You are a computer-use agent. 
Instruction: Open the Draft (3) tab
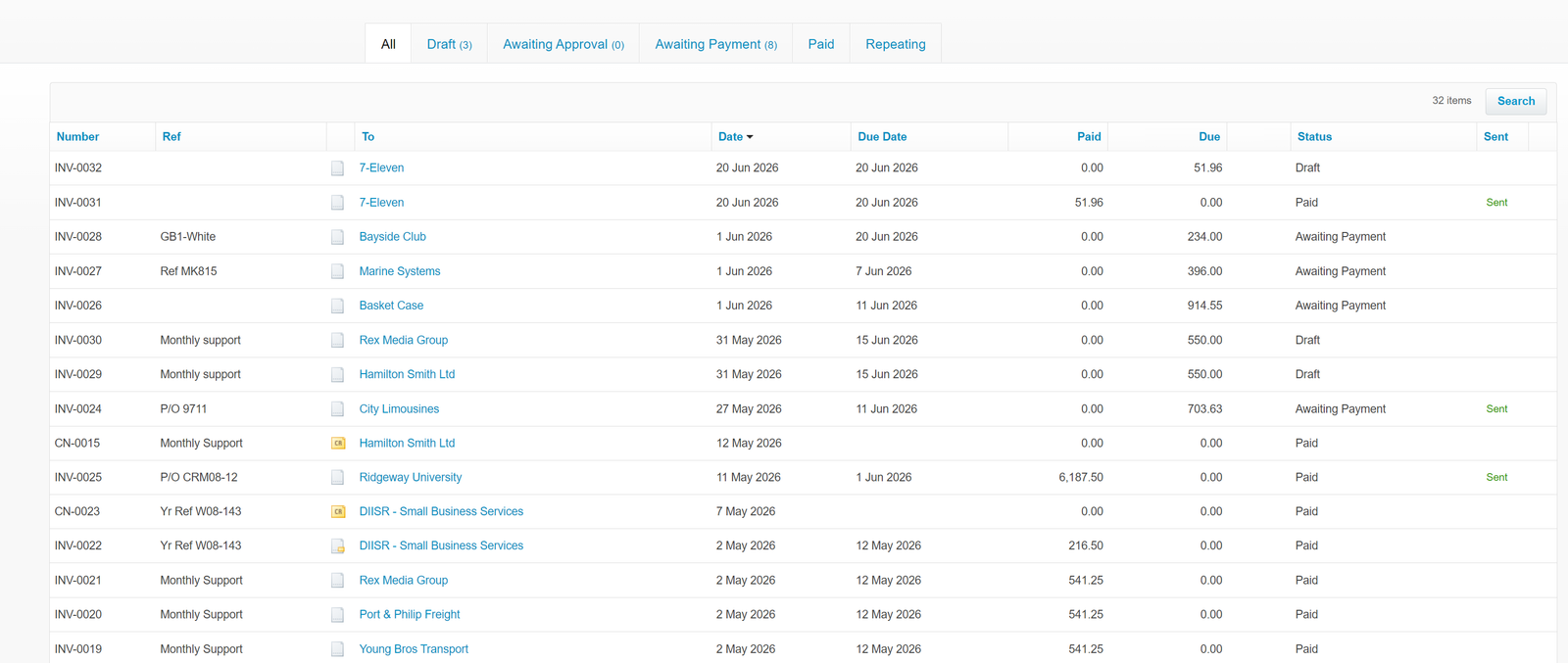pyautogui.click(x=449, y=44)
